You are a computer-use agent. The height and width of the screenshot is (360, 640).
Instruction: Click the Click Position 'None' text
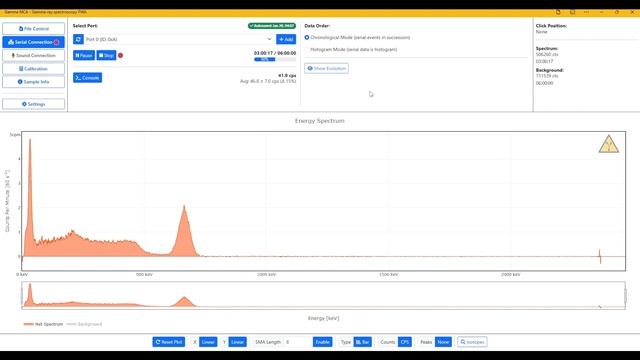point(542,31)
